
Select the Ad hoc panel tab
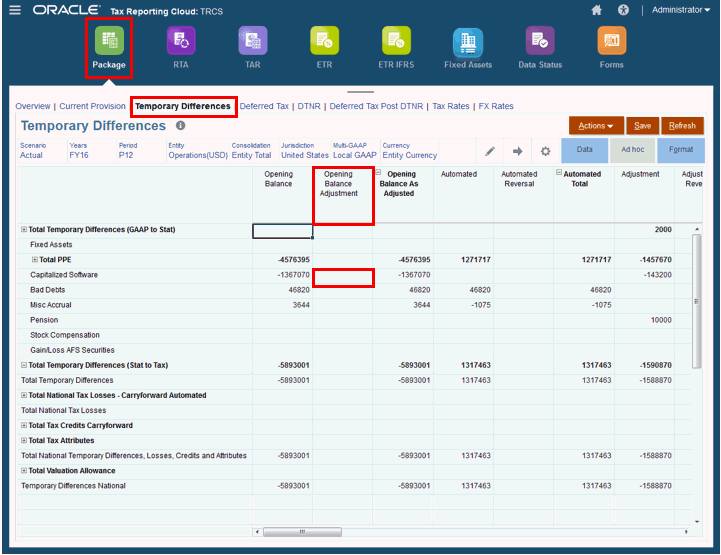pyautogui.click(x=633, y=150)
